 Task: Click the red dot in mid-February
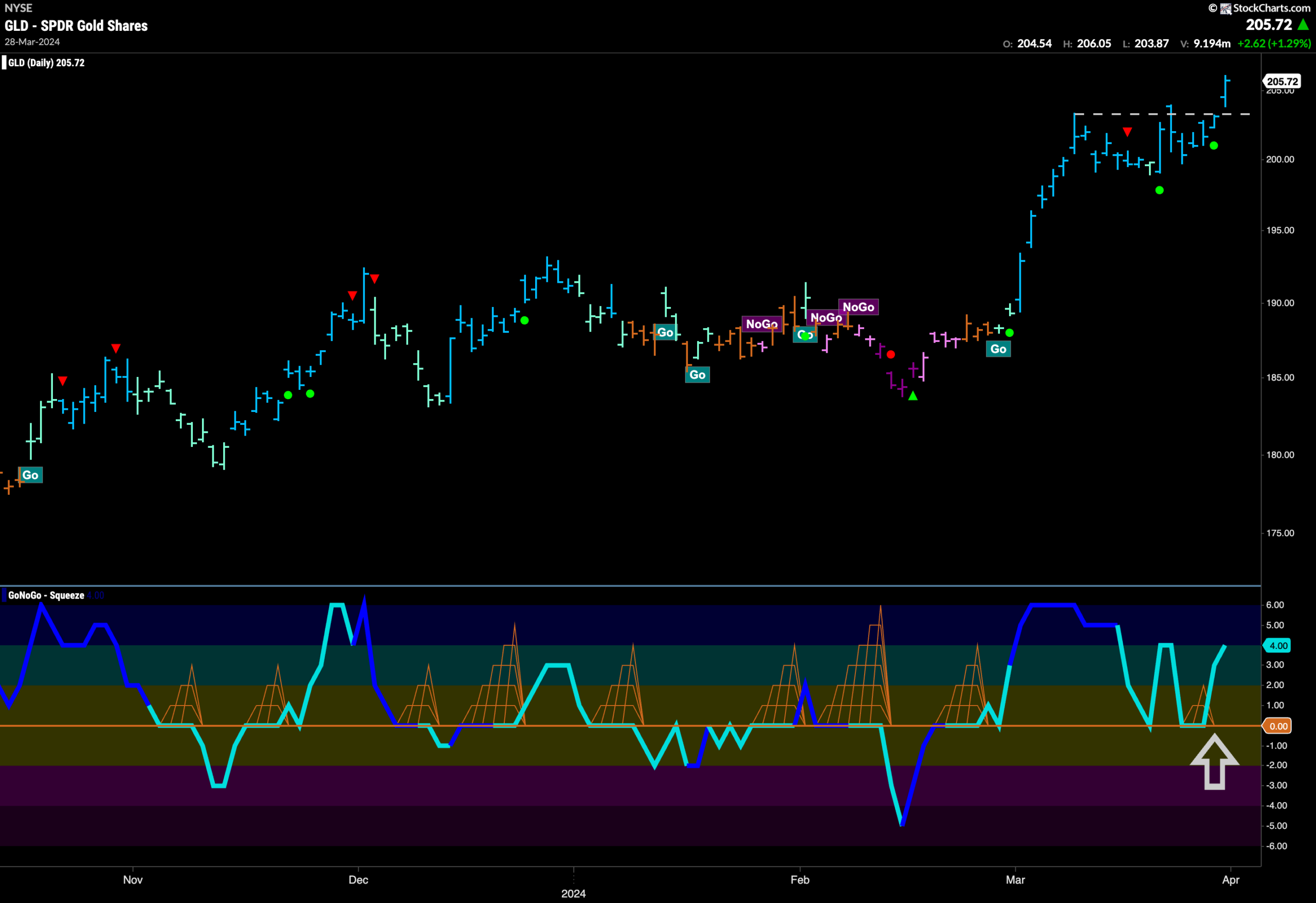891,355
